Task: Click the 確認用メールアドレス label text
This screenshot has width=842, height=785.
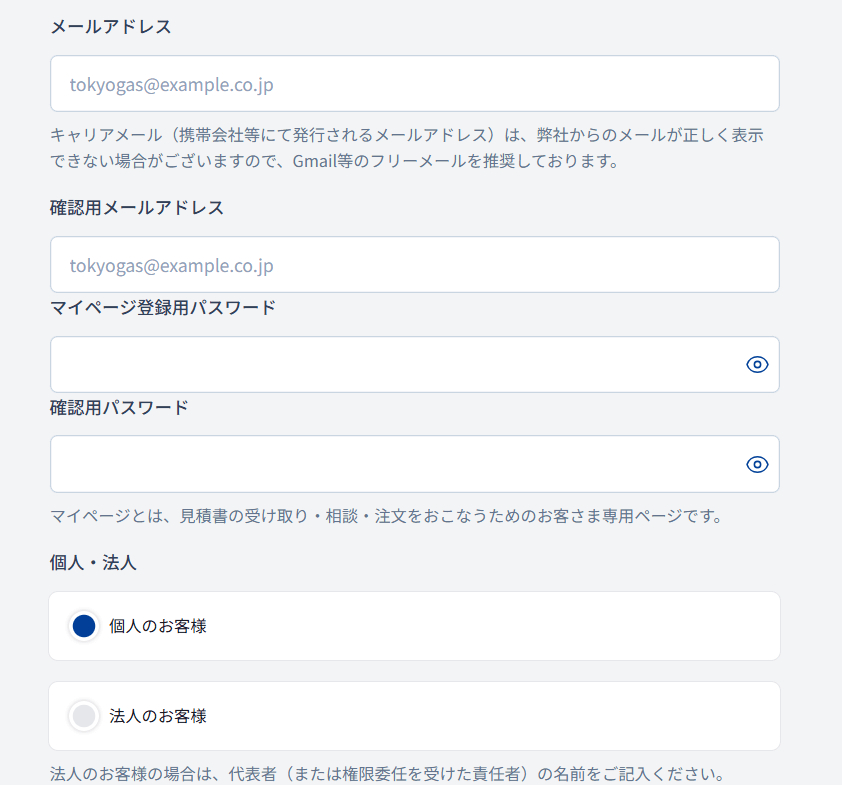Action: (x=137, y=208)
